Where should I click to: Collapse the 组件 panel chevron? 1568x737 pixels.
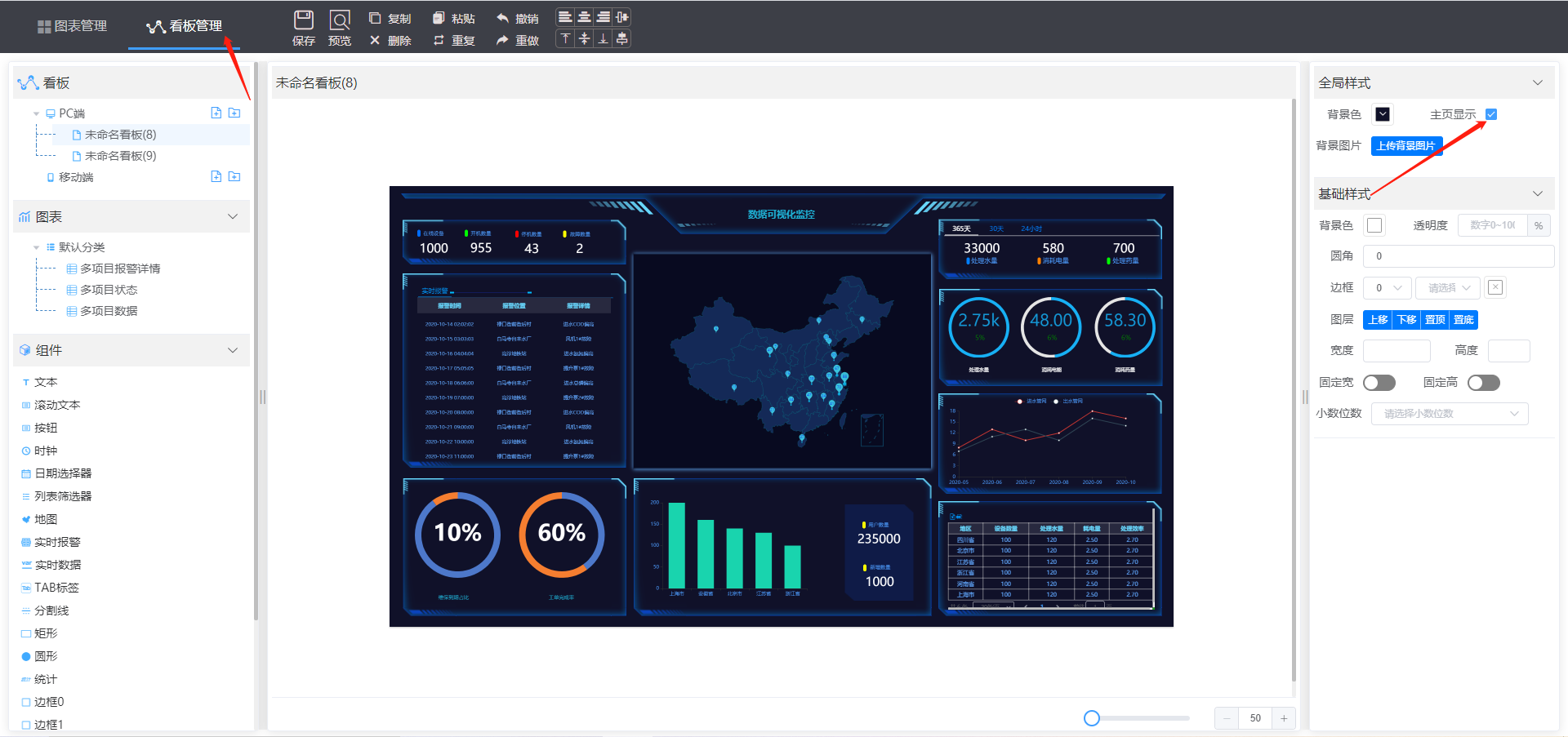pyautogui.click(x=233, y=350)
